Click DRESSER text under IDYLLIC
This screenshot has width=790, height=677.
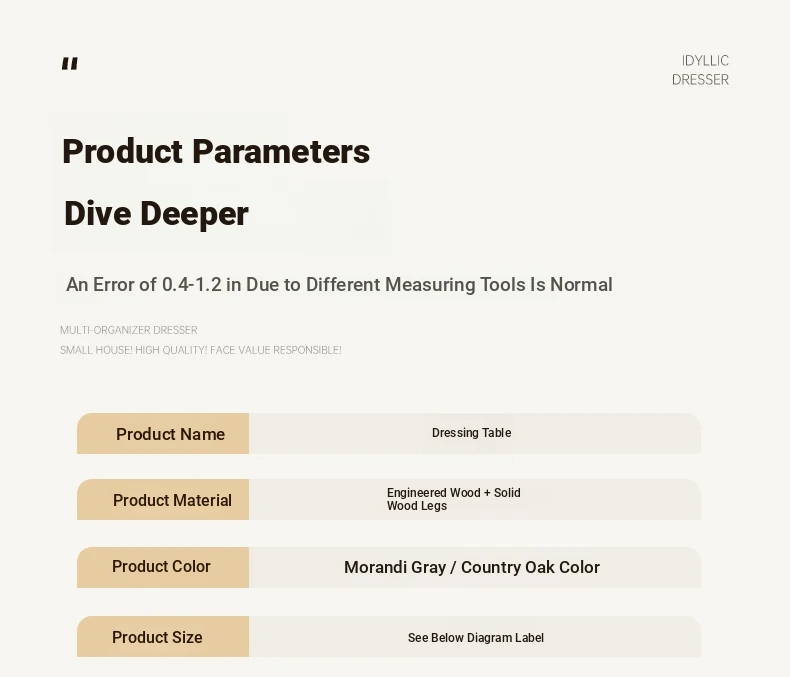[700, 80]
